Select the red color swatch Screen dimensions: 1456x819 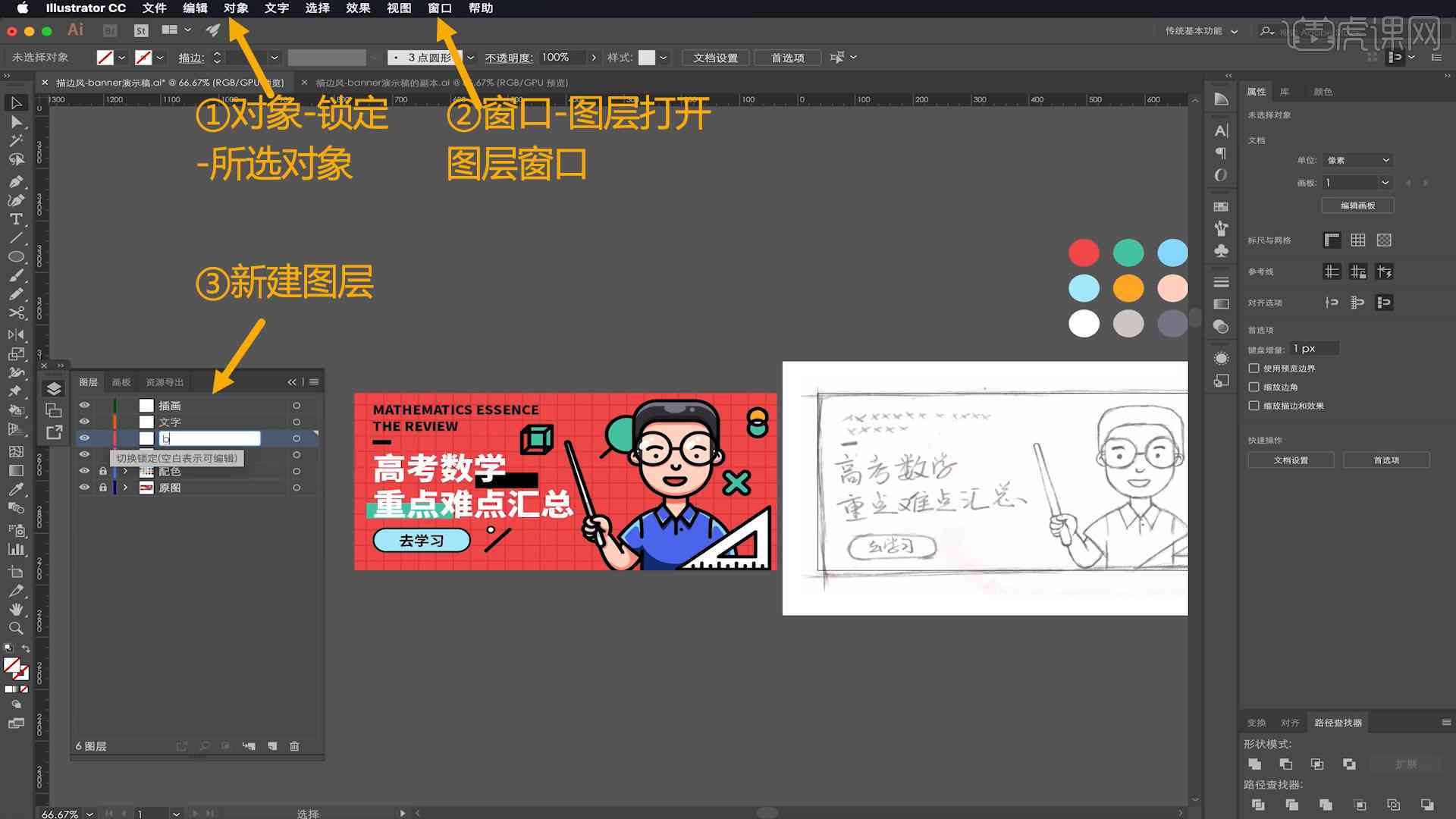click(1085, 252)
